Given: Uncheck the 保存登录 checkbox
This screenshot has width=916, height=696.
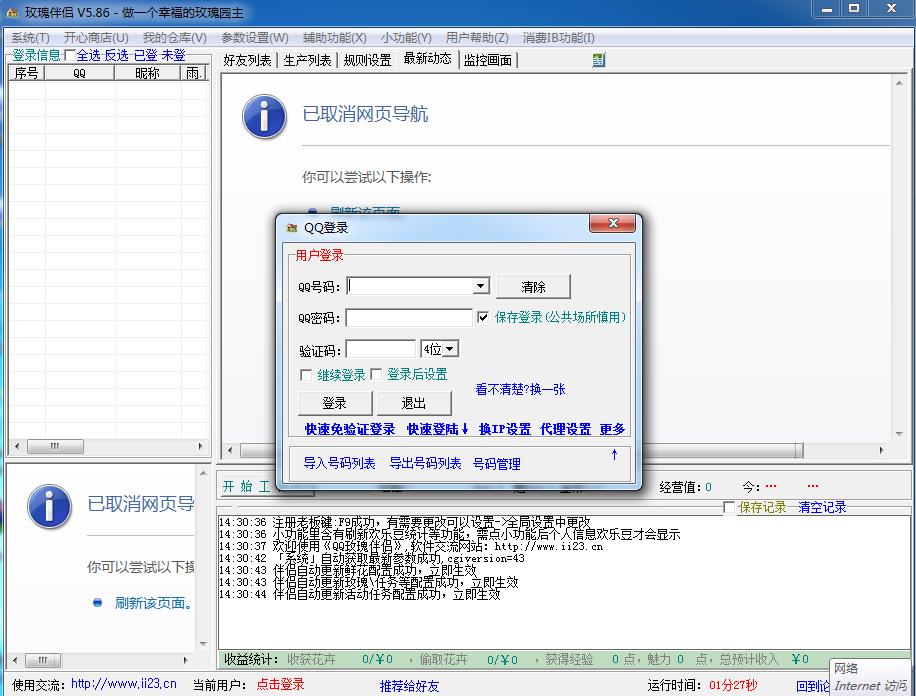Looking at the screenshot, I should (x=483, y=317).
